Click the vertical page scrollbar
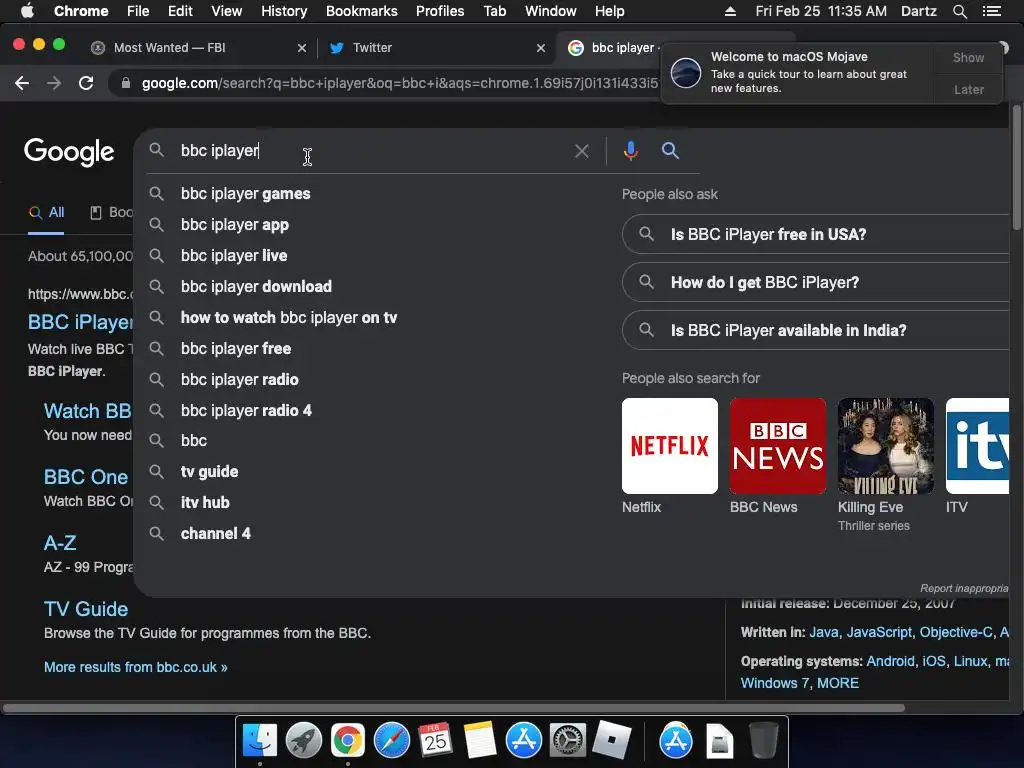This screenshot has height=768, width=1024. 1017,167
